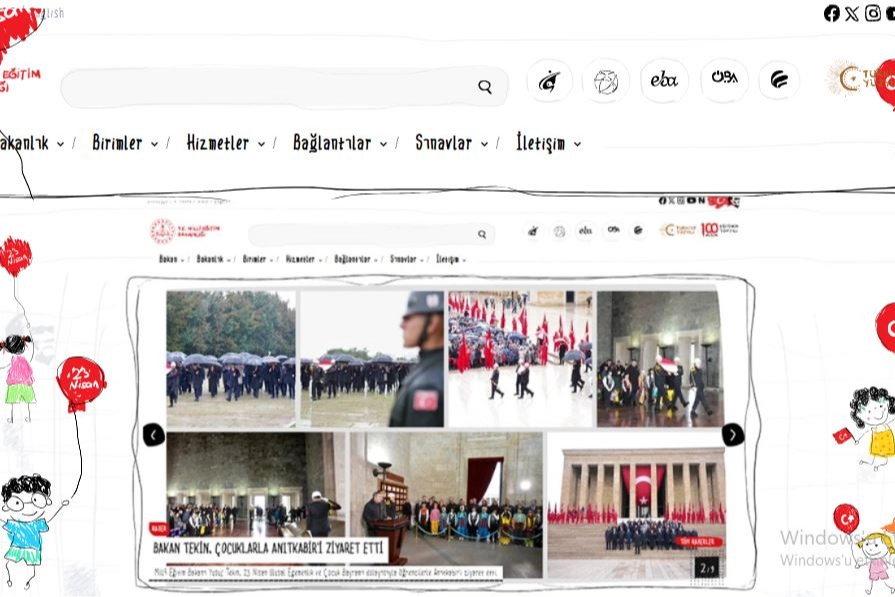The image size is (895, 597).
Task: Expand the large Bağlantılar dropdown menu
Action: coord(339,143)
